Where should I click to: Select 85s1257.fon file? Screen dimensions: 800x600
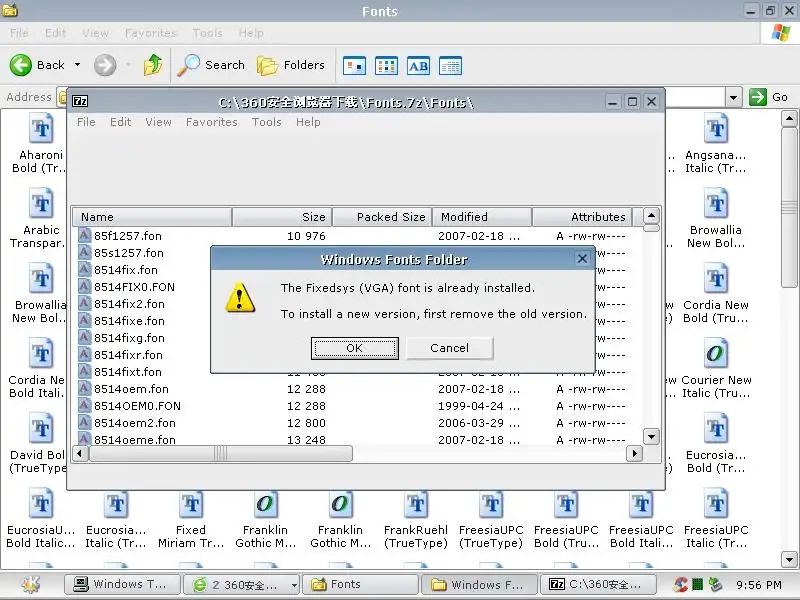point(129,253)
